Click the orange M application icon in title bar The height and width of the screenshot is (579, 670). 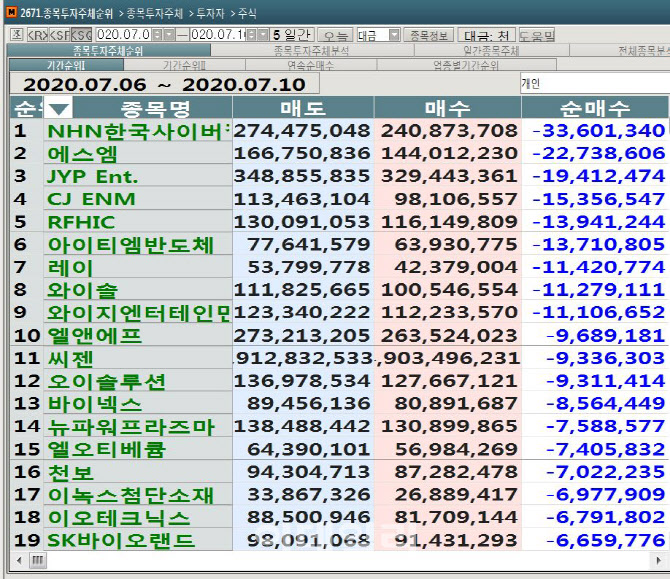pos(12,12)
